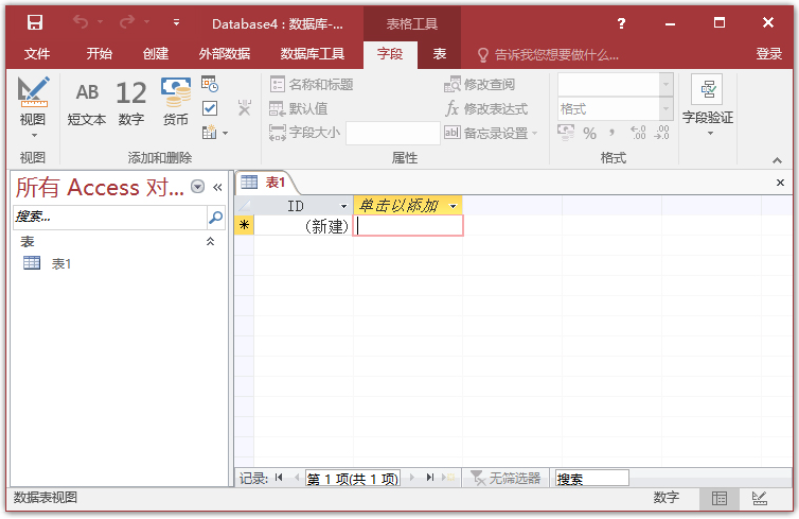Open 备忘录设置 dropdown
The width and height of the screenshot is (799, 519).
tap(491, 133)
